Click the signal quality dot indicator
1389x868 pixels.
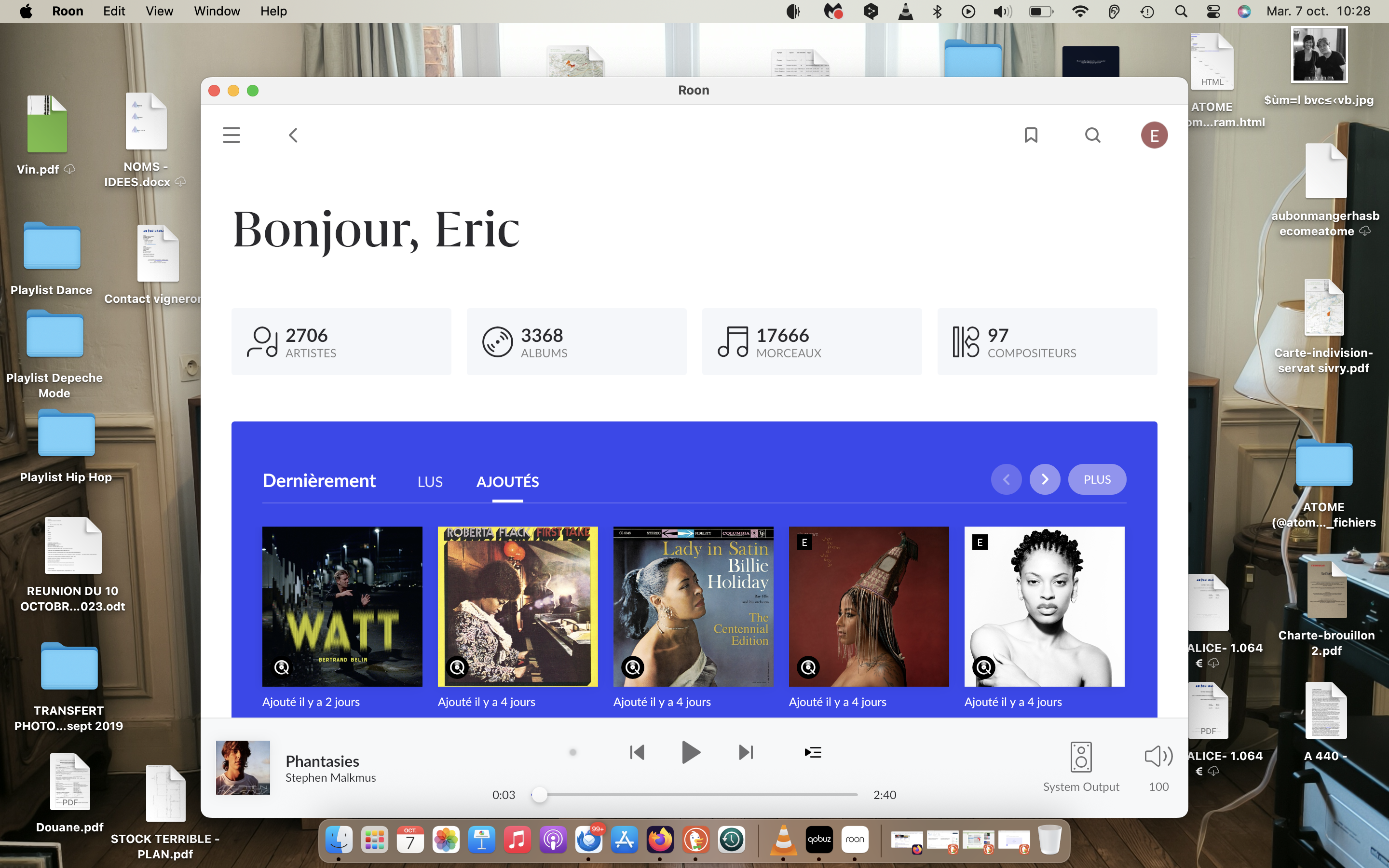point(573,752)
